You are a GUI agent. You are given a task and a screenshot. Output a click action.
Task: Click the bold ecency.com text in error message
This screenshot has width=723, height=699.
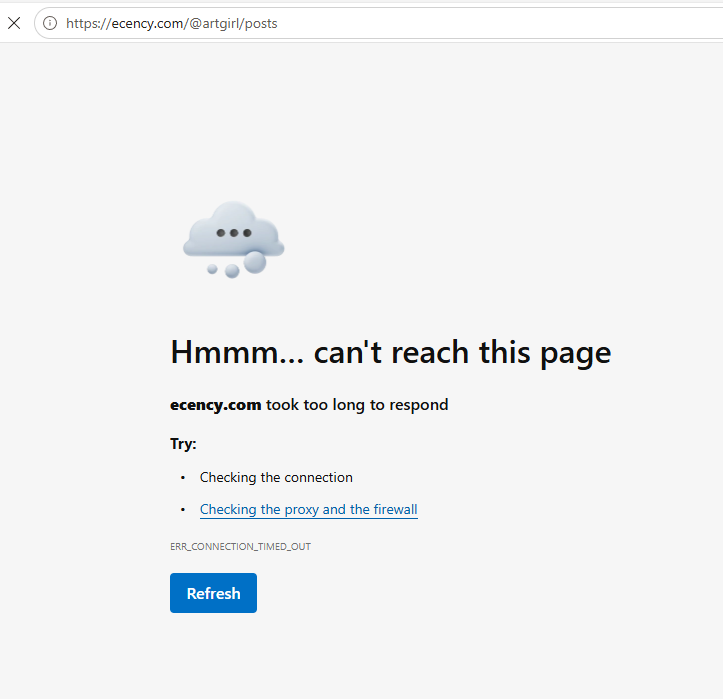[216, 405]
